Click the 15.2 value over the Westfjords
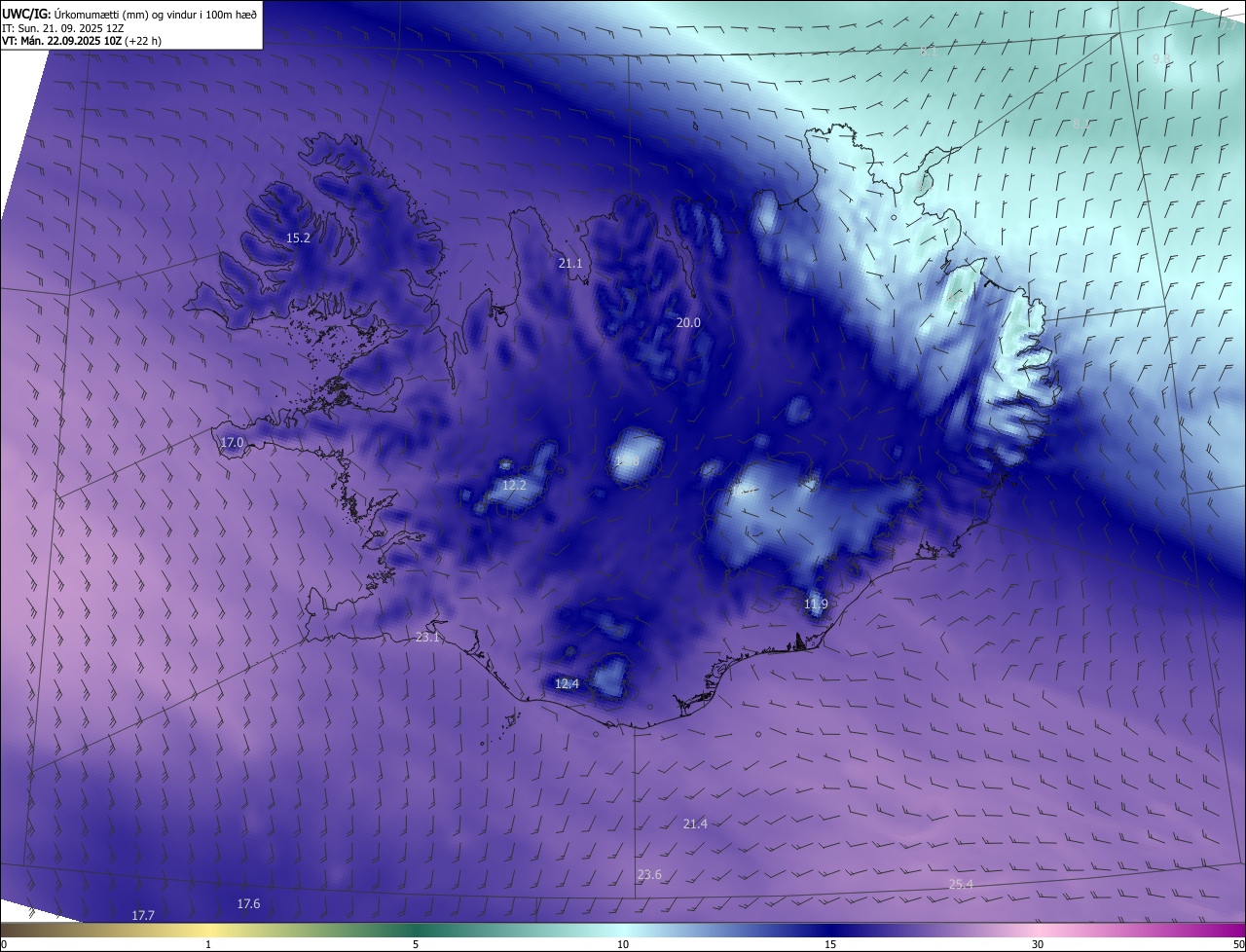 tap(298, 238)
